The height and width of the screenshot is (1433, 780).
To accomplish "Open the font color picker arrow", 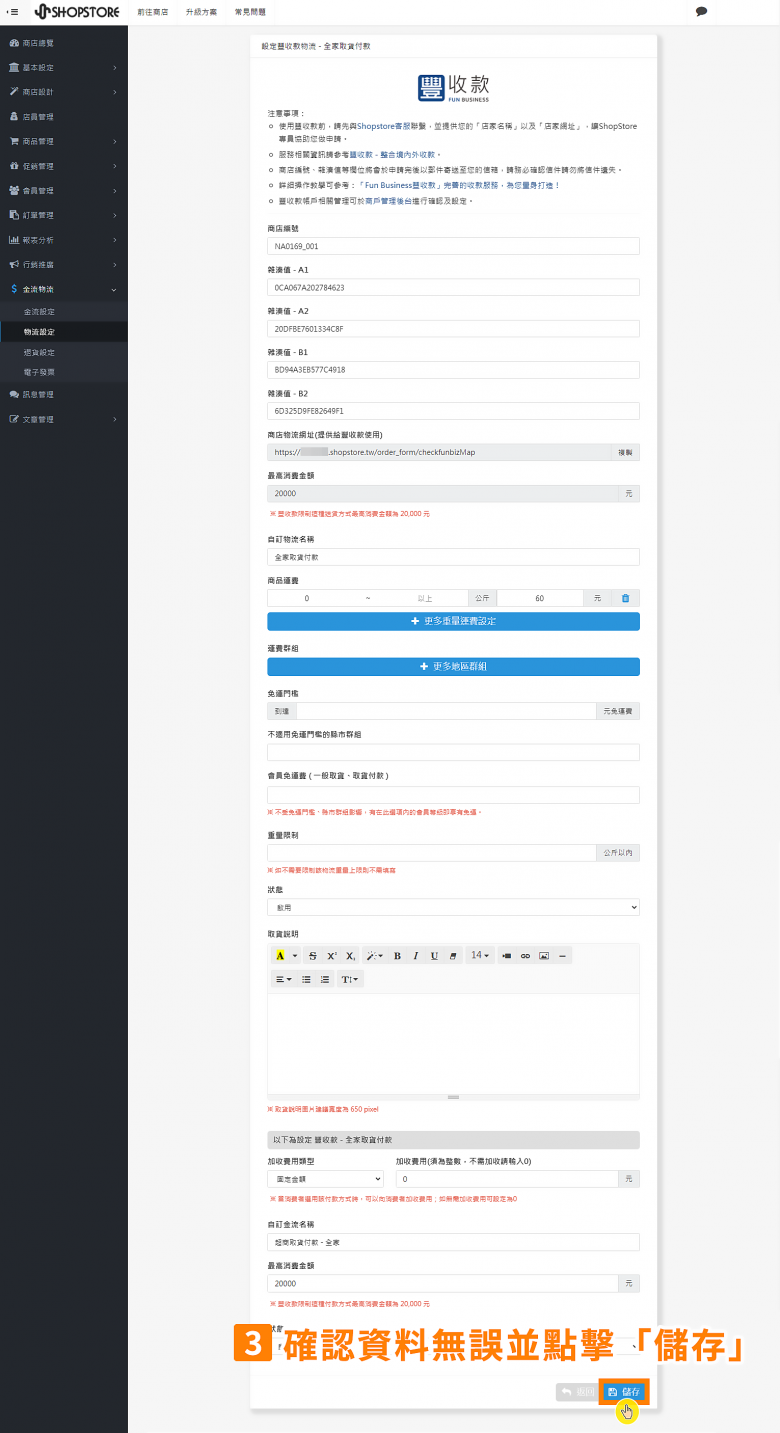I will pos(295,956).
